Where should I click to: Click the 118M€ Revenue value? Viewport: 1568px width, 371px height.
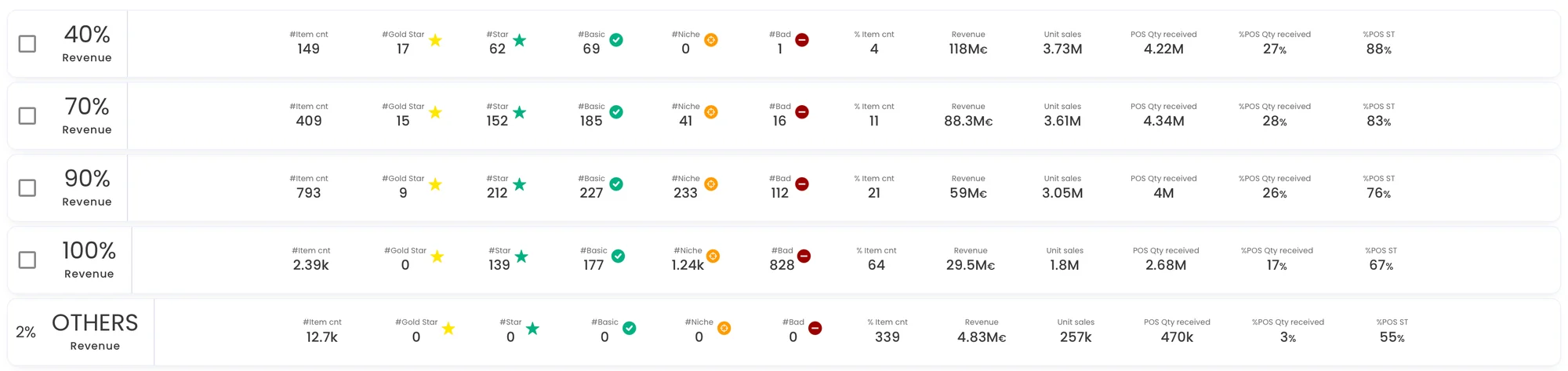(968, 49)
